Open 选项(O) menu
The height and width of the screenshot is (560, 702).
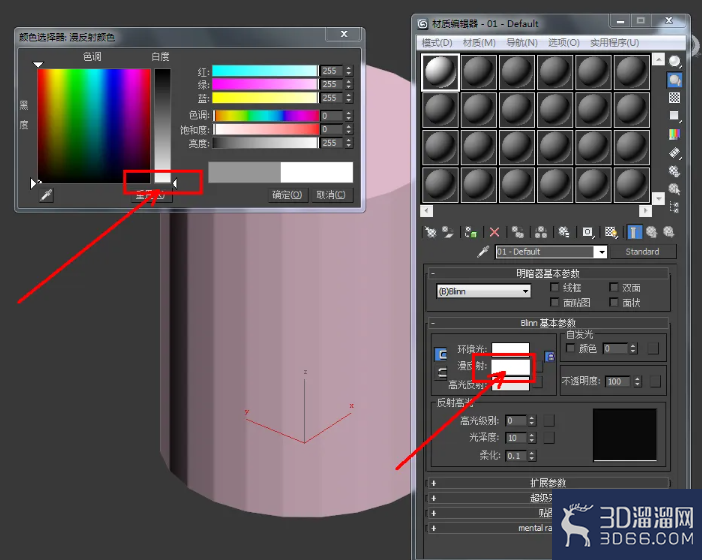point(564,43)
